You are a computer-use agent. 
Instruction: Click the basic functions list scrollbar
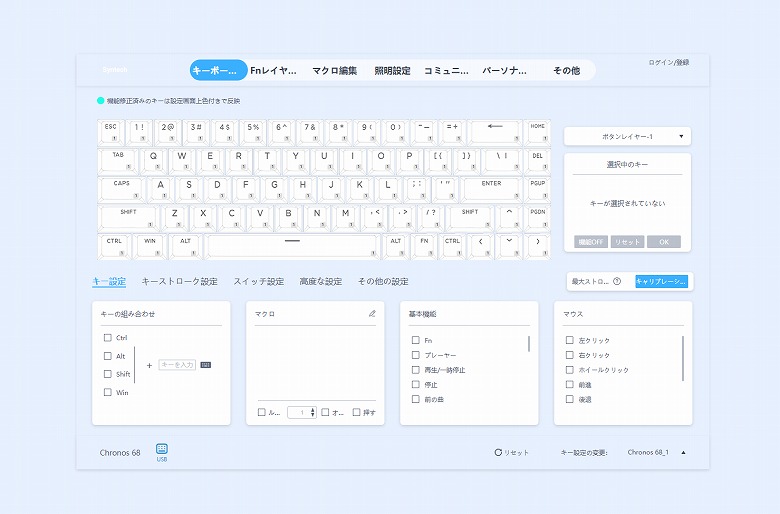529,343
